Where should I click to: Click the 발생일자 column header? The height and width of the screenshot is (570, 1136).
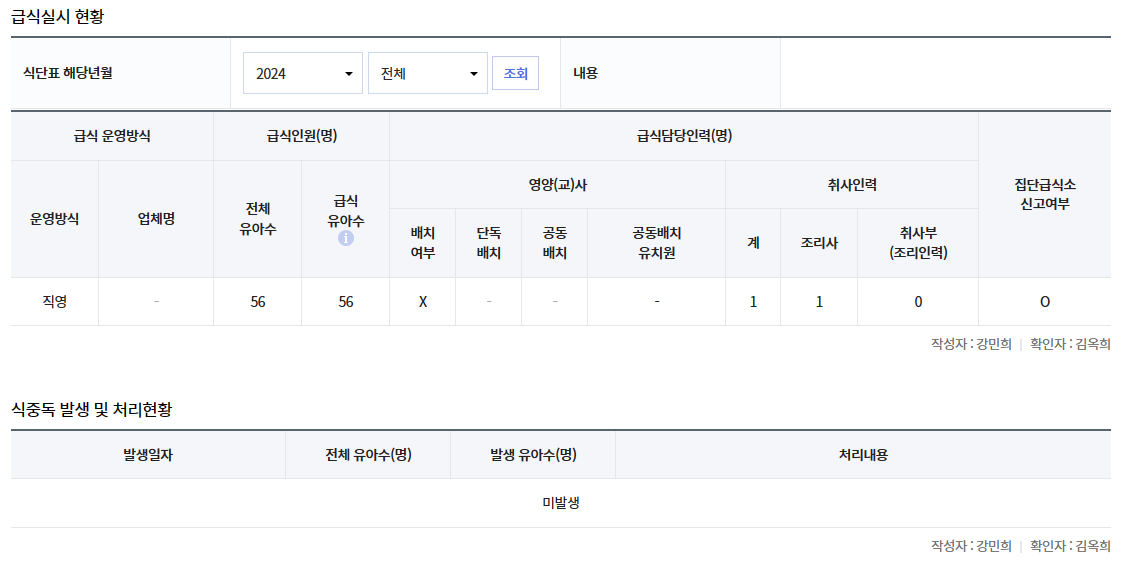click(x=148, y=455)
